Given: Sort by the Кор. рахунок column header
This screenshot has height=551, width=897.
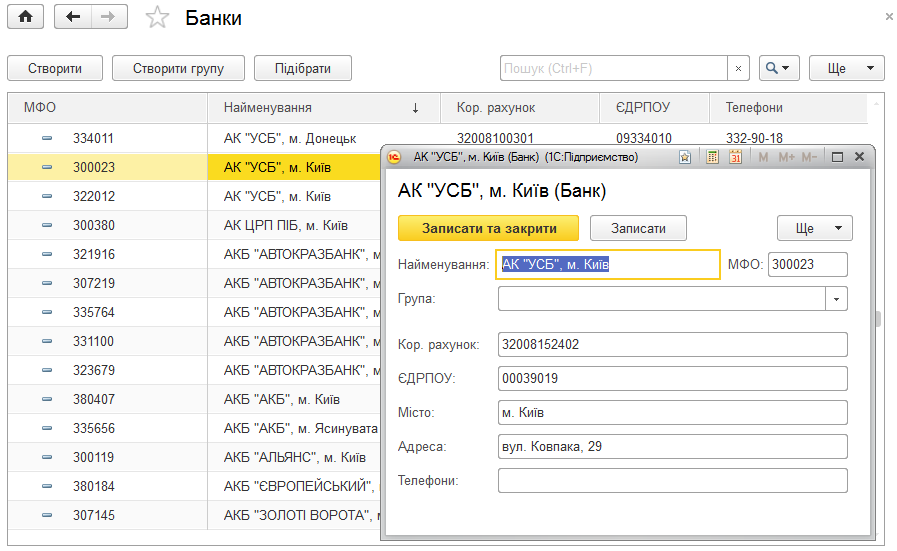Looking at the screenshot, I should 520,108.
